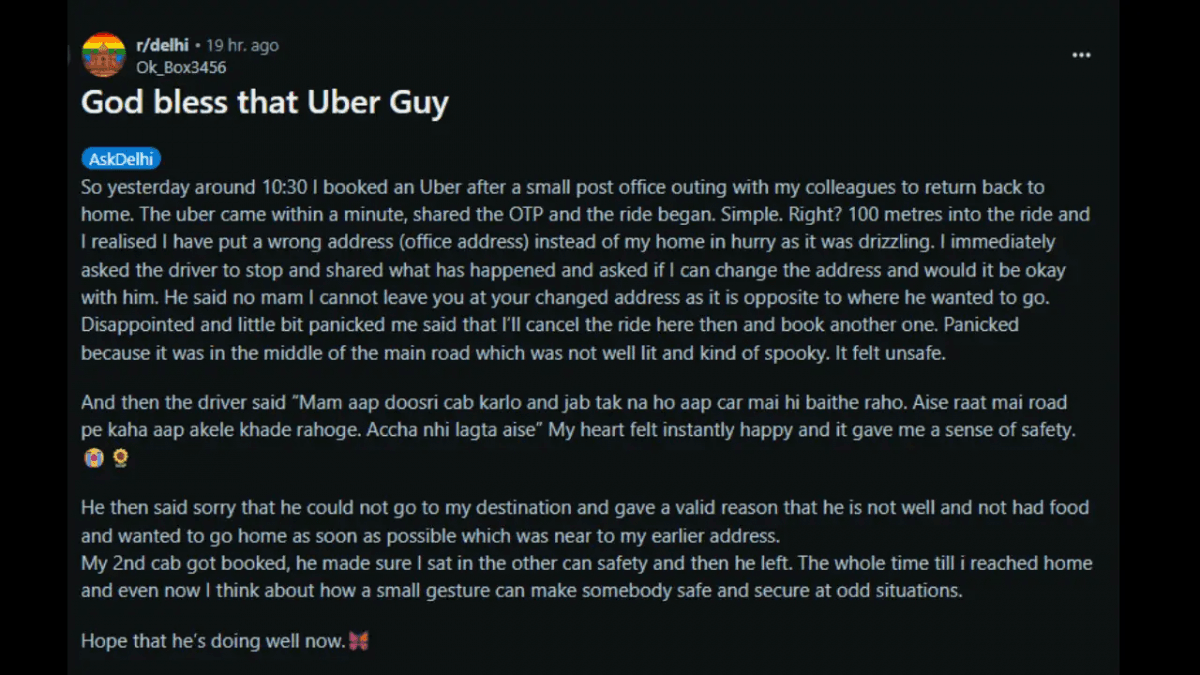The image size is (1200, 675).
Task: Click the butterfly emoji after 'well now'
Action: pos(358,641)
